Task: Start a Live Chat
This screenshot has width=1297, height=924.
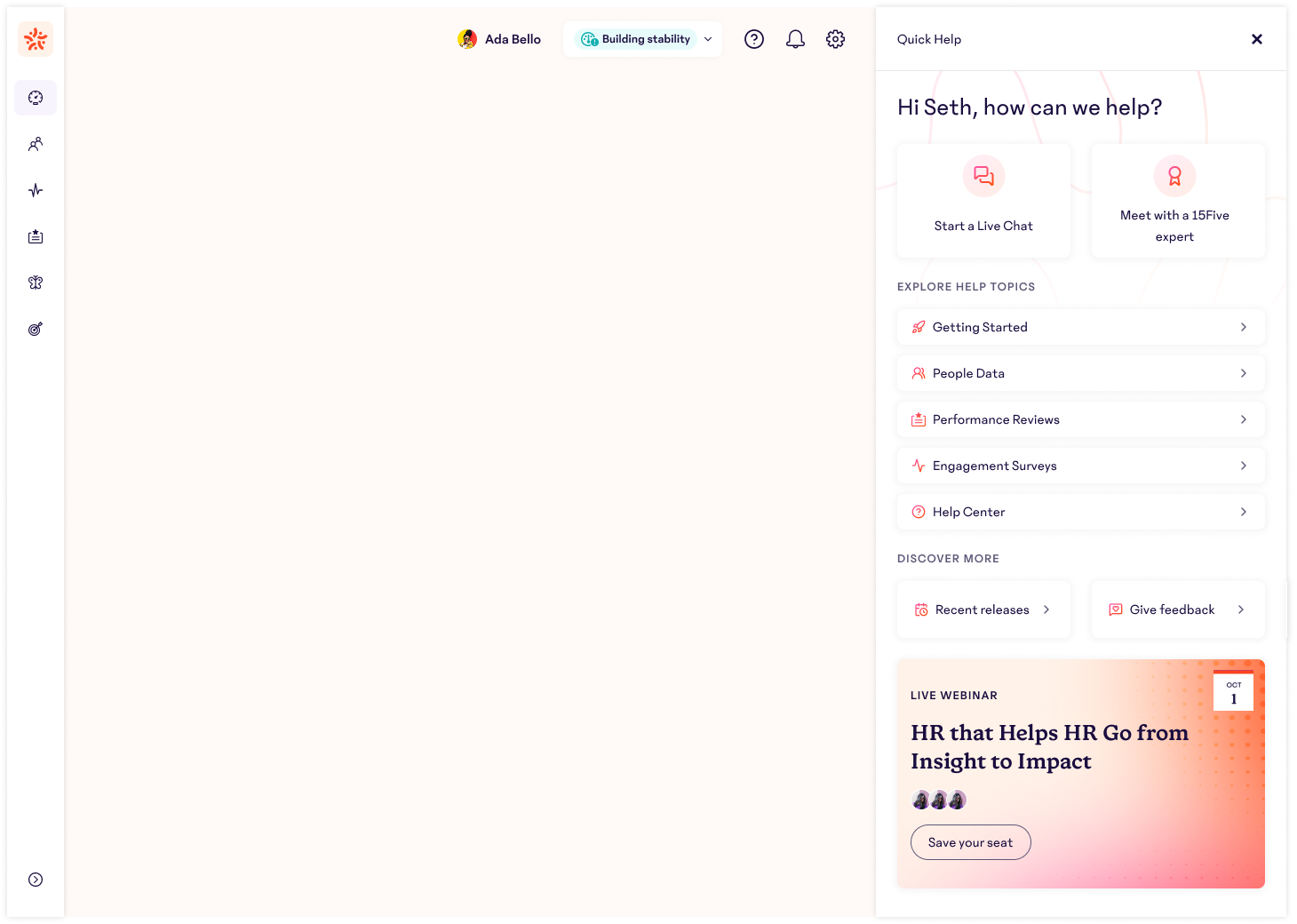Action: point(983,201)
